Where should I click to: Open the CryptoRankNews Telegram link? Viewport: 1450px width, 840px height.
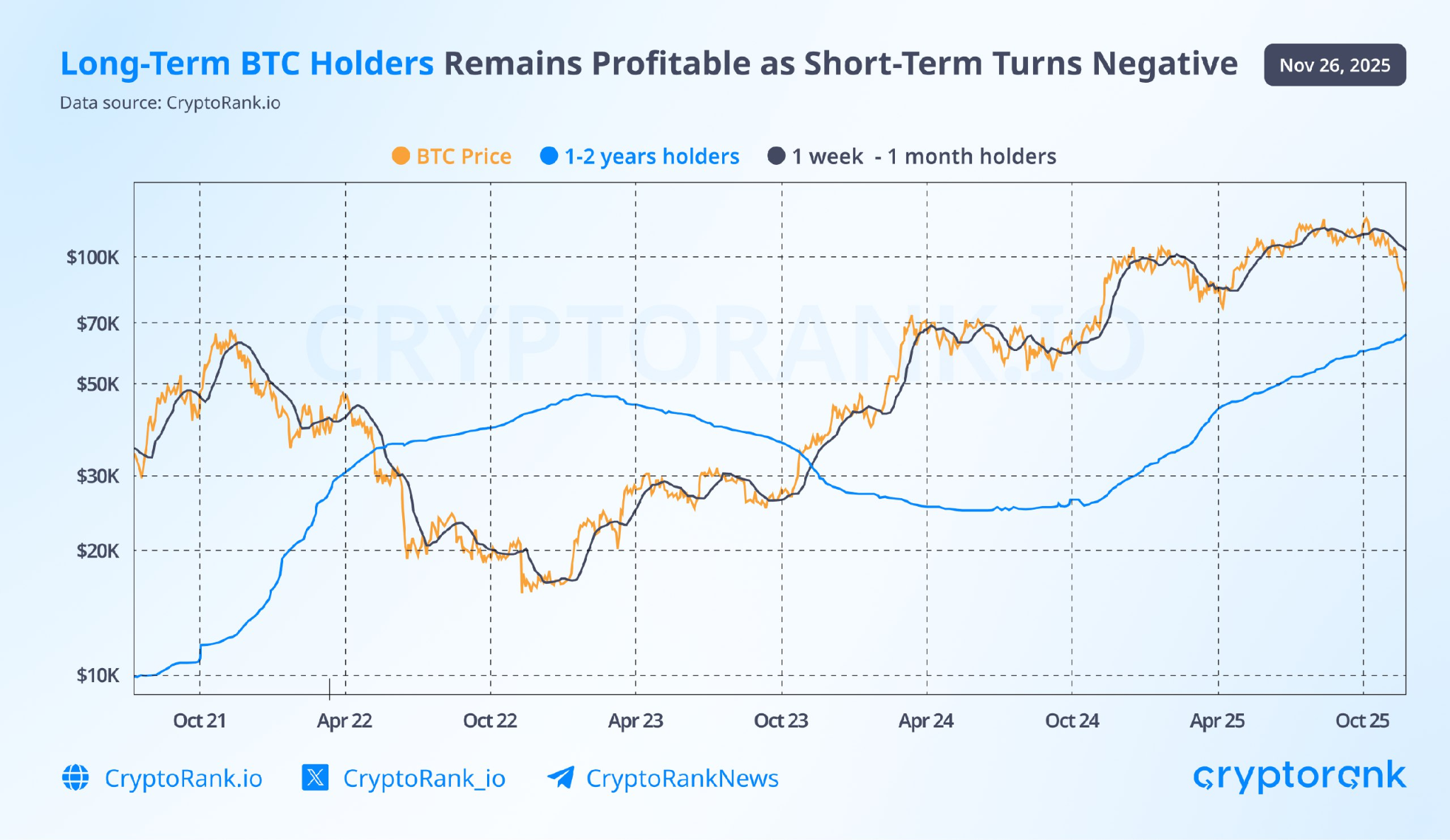point(682,778)
